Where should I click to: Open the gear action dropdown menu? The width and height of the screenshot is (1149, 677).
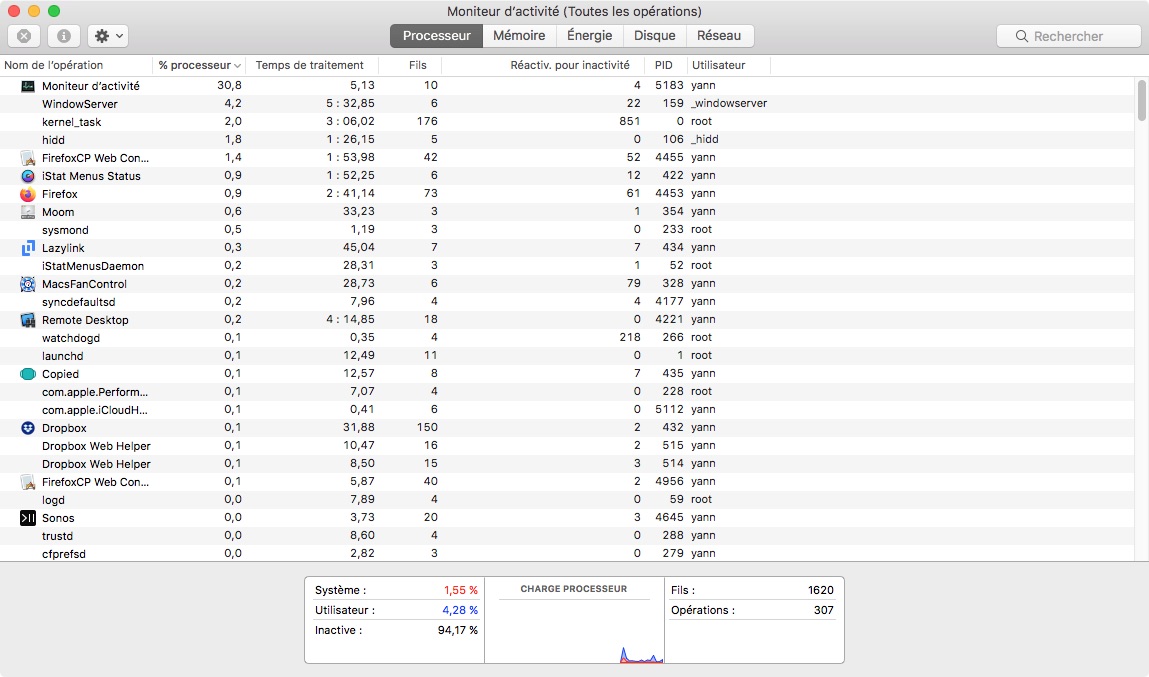coord(107,36)
